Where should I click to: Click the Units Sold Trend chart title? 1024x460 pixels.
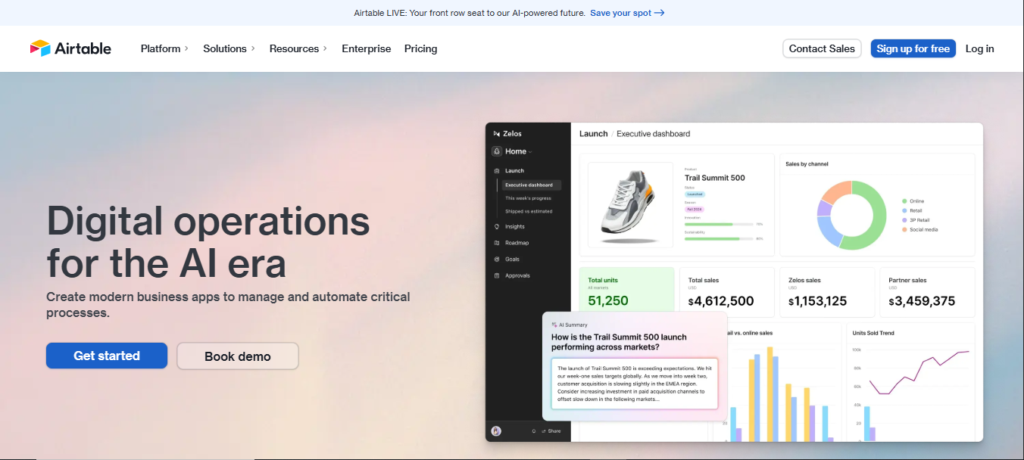[873, 333]
